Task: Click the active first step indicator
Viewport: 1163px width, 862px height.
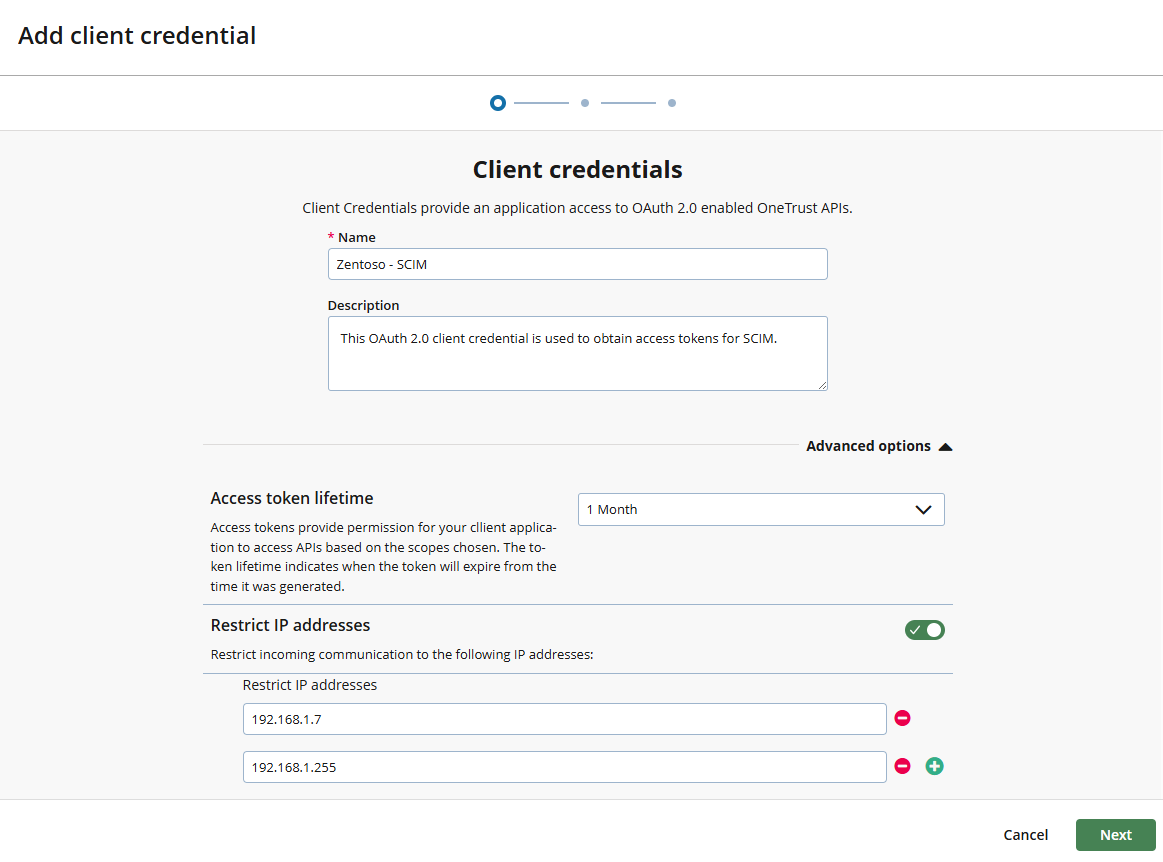Action: (x=497, y=103)
